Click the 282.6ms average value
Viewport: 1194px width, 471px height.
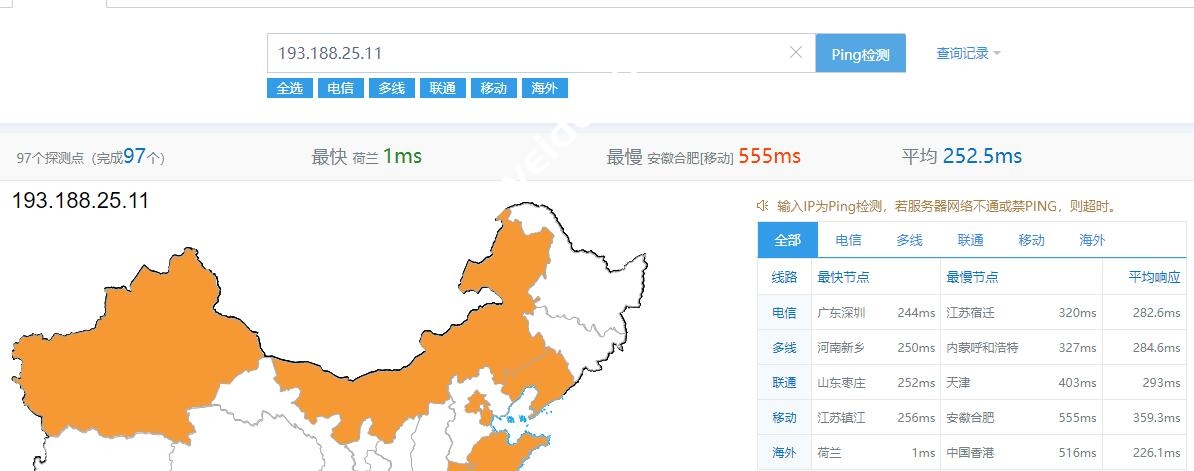(x=1157, y=313)
